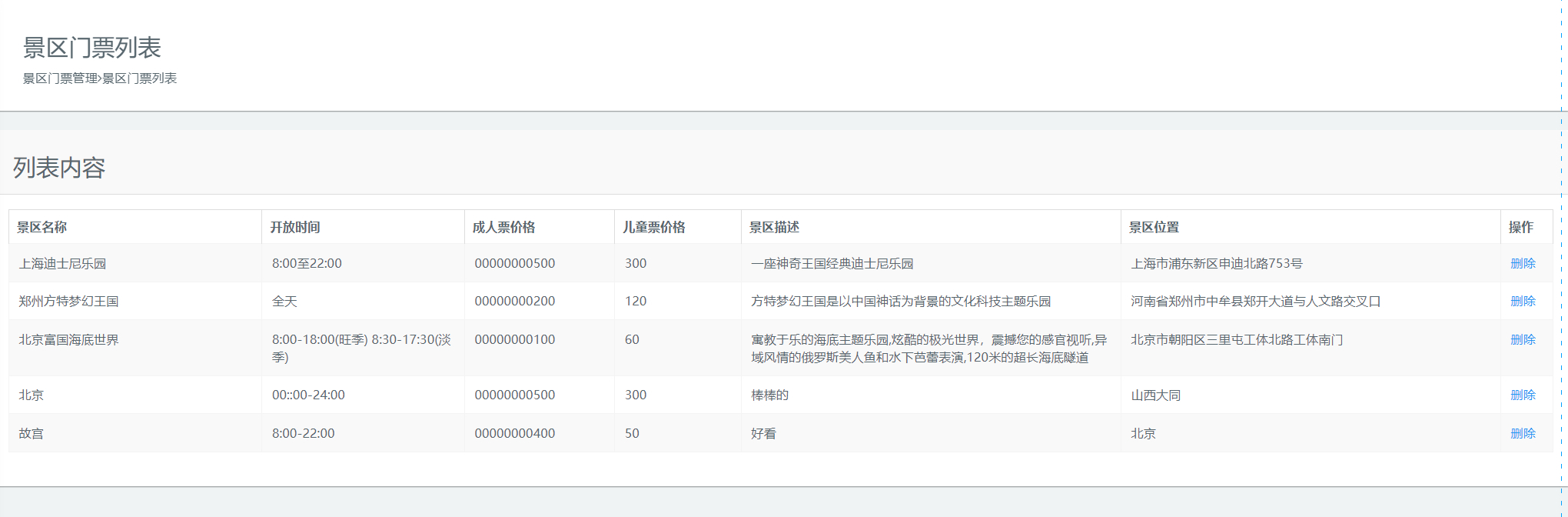
Task: Delete the 郑州方特梦幻王国 row
Action: click(1523, 301)
